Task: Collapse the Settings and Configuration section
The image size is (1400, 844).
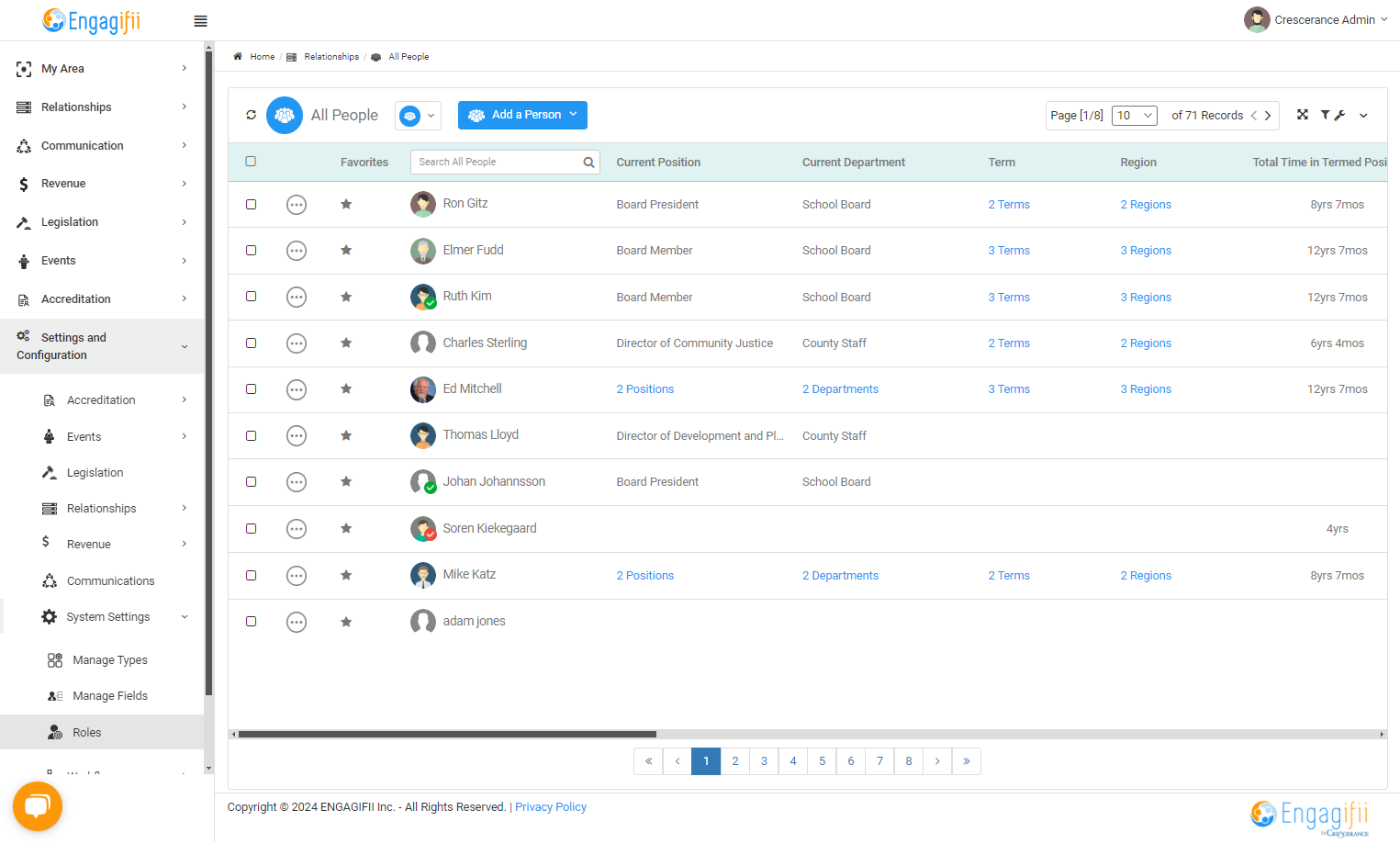Action: (102, 346)
